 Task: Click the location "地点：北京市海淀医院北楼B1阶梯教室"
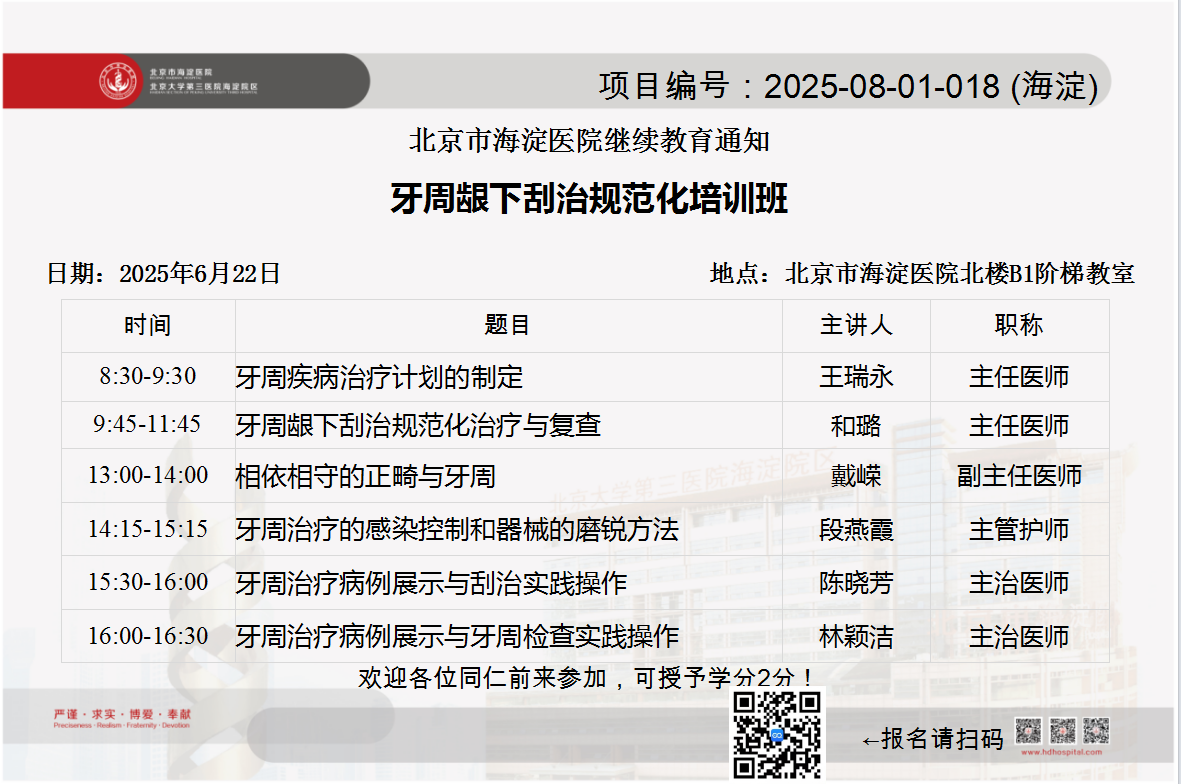(x=922, y=273)
